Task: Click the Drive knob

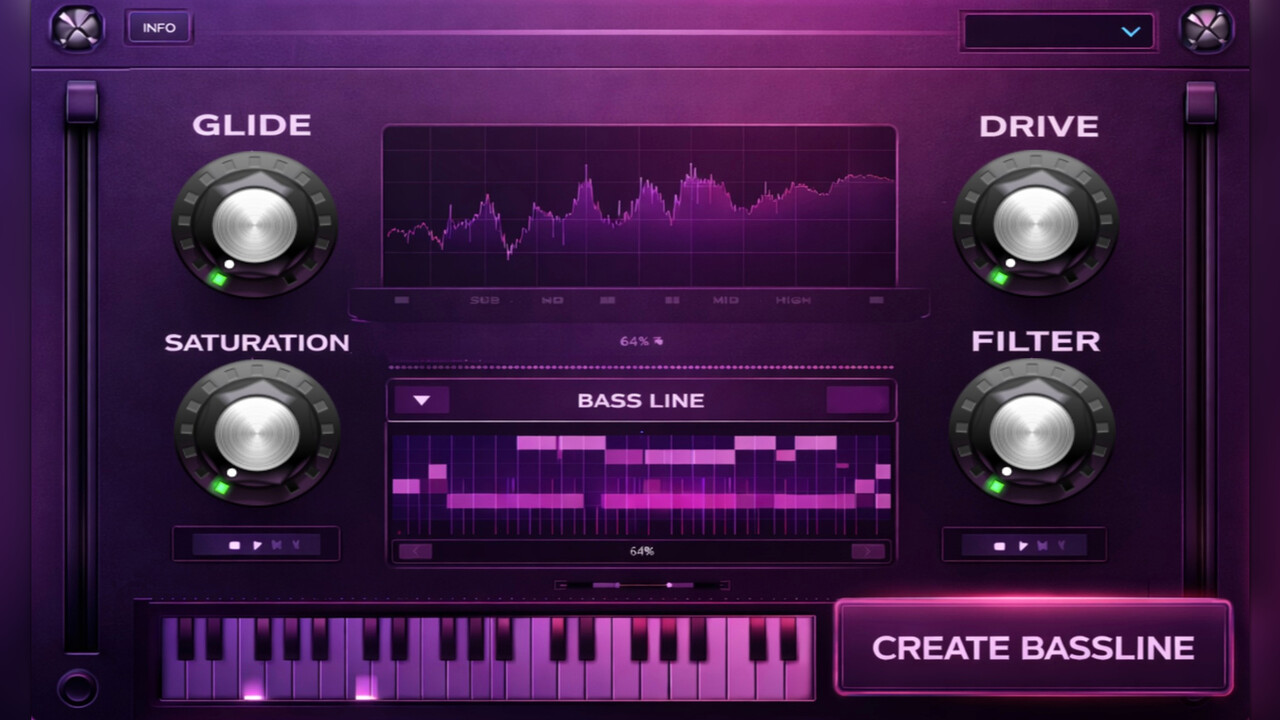Action: 1035,225
